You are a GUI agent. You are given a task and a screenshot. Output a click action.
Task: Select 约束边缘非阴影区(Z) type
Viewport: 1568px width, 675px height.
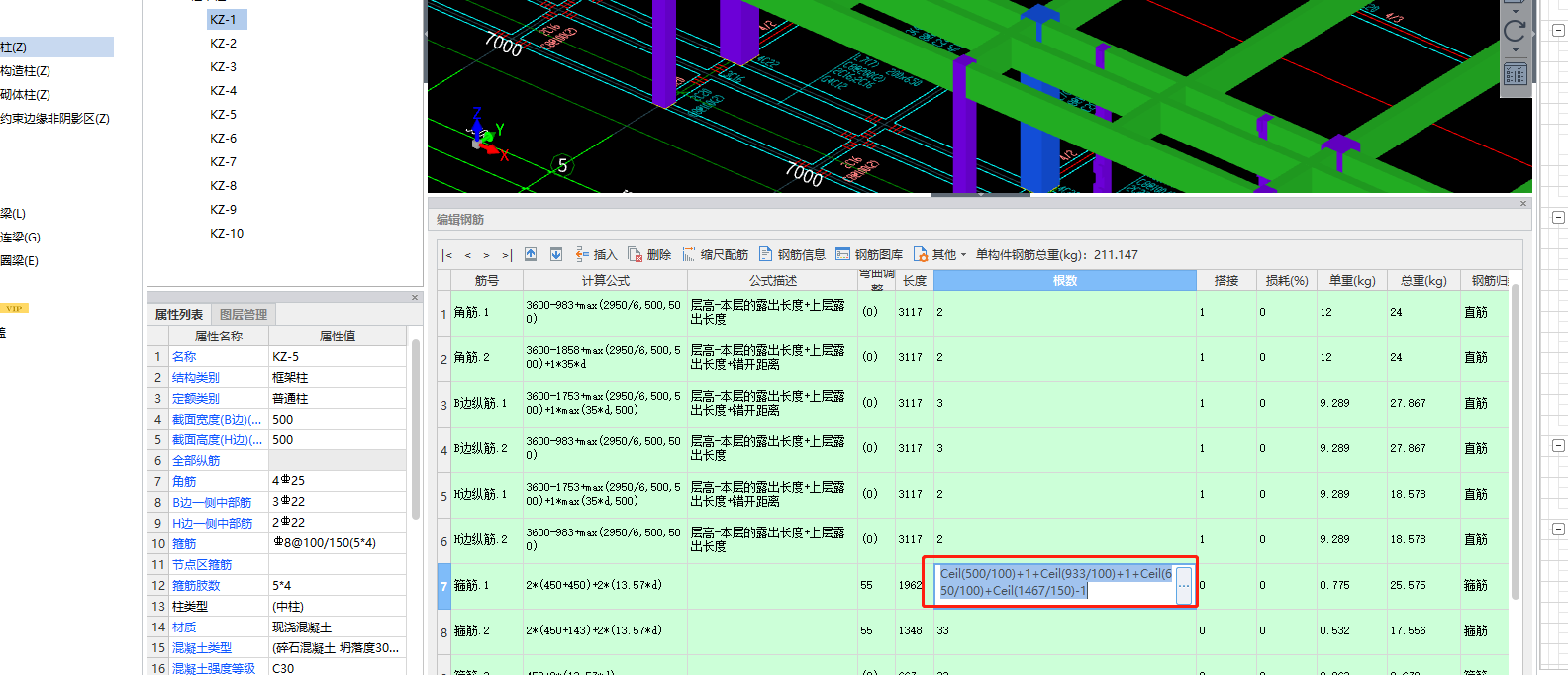54,118
